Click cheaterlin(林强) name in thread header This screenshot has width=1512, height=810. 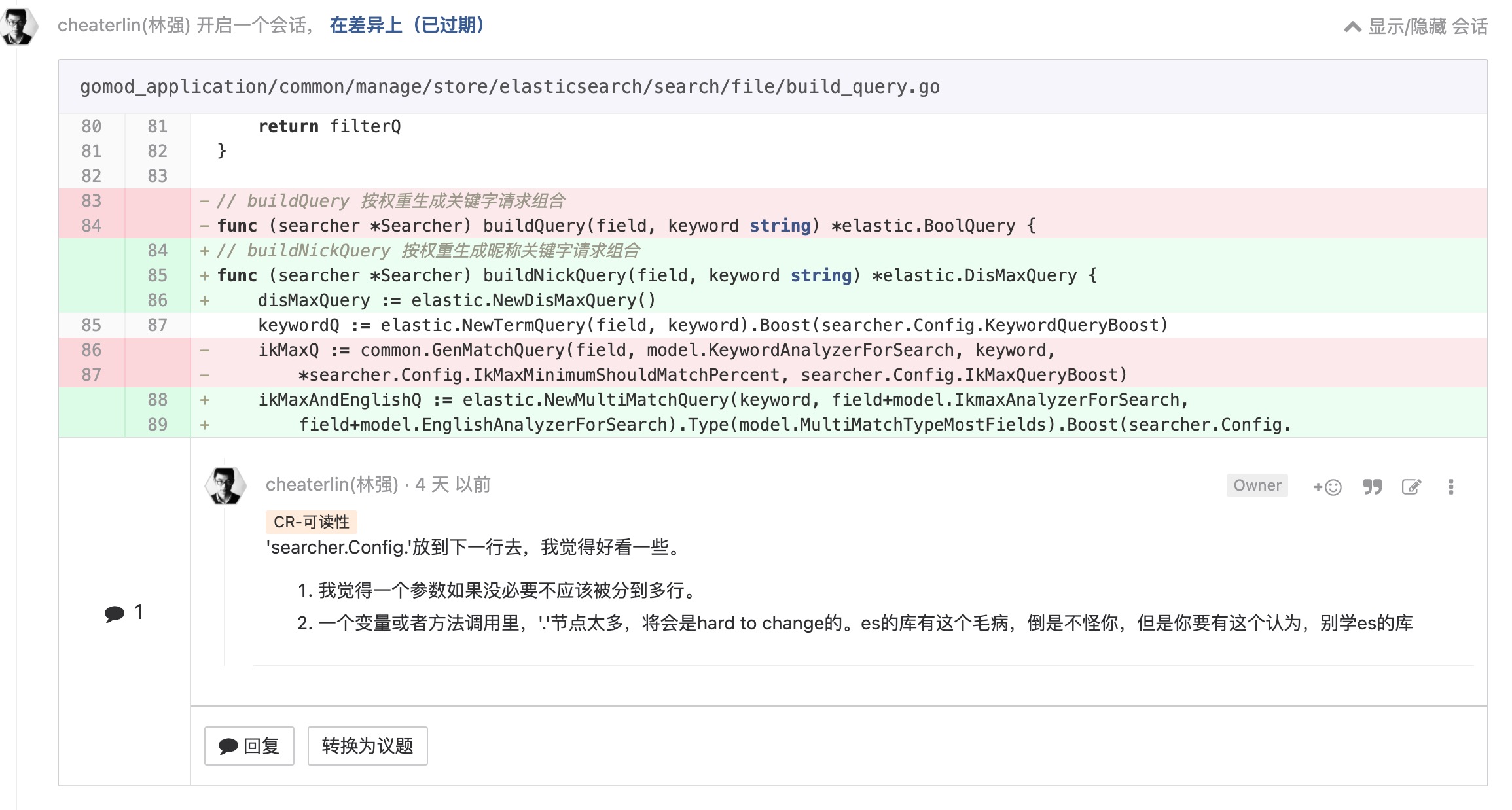coord(124,26)
